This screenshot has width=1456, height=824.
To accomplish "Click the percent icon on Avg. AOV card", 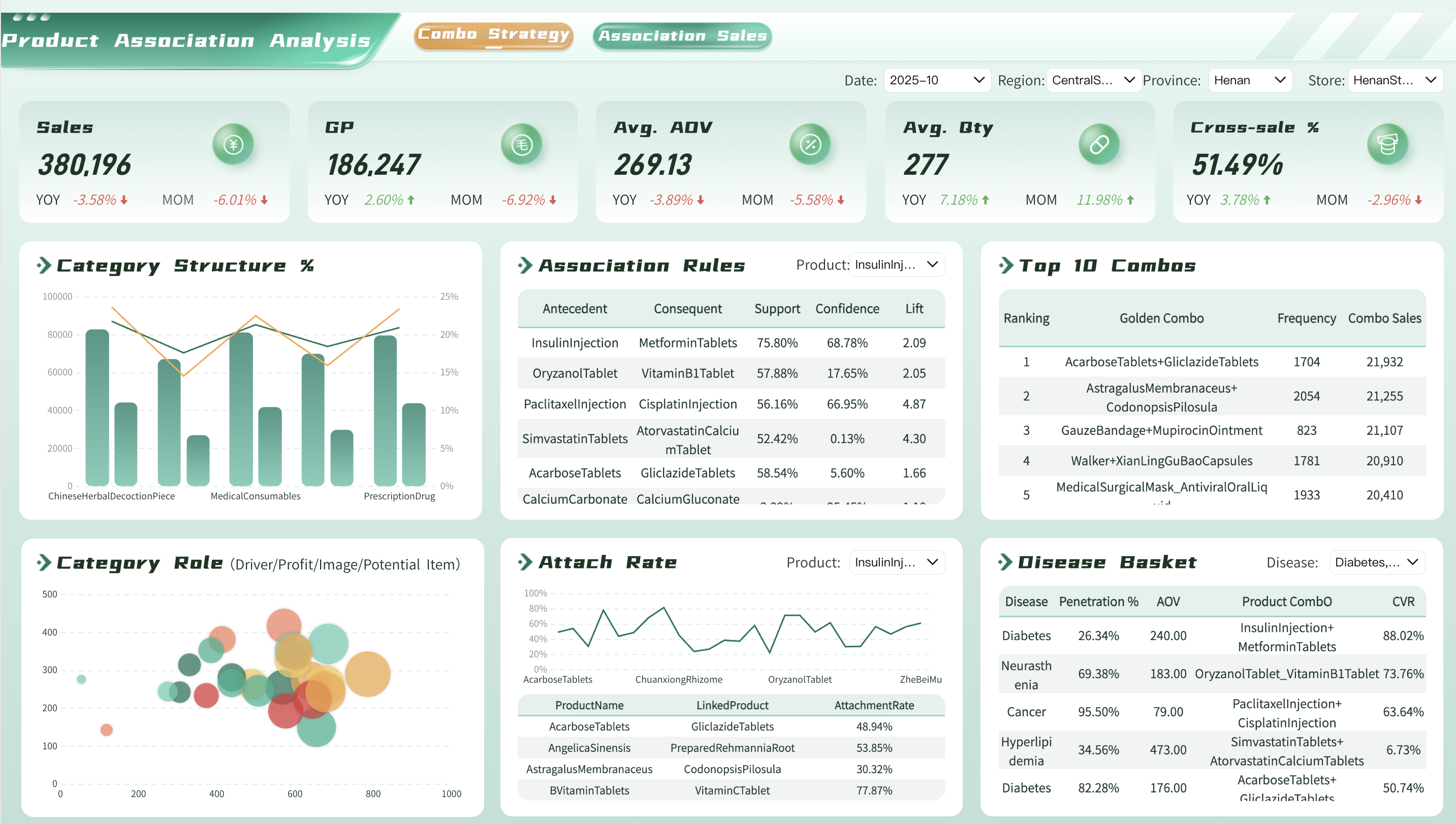I will pyautogui.click(x=810, y=144).
